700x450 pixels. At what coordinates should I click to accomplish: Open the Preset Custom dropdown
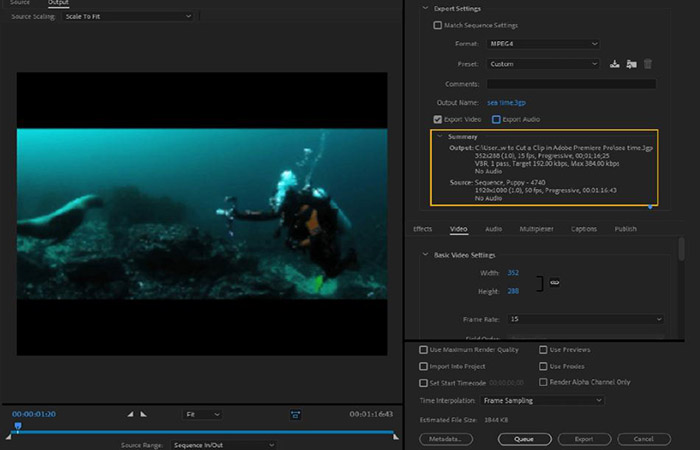[543, 64]
